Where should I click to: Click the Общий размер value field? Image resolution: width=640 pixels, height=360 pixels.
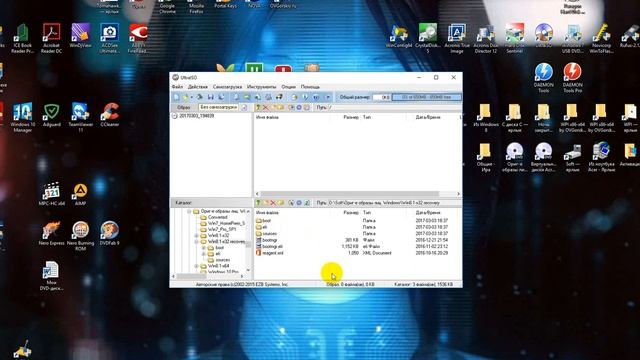pos(382,97)
